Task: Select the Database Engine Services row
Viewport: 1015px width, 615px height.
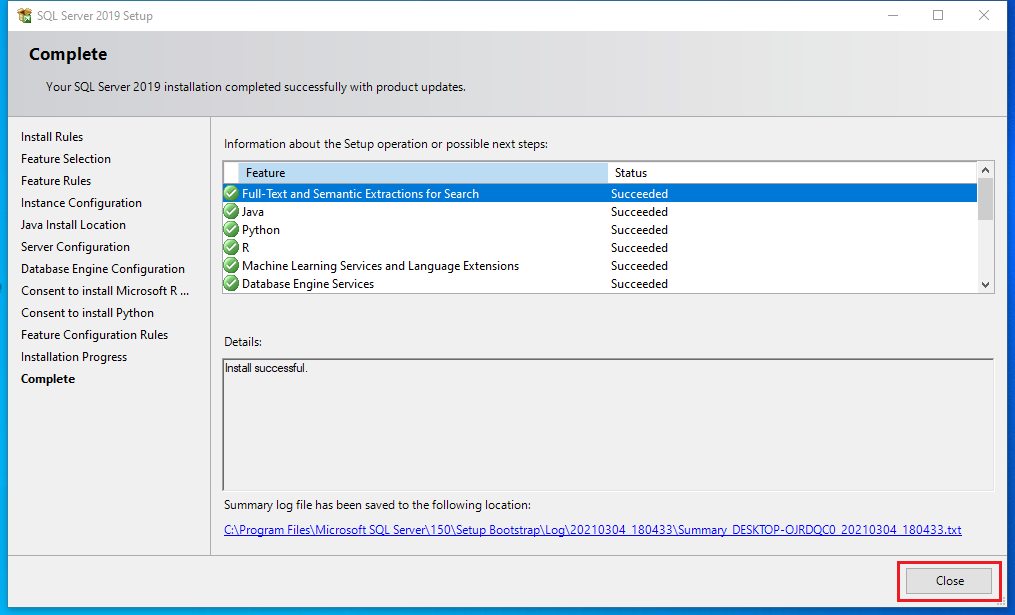Action: tap(420, 284)
